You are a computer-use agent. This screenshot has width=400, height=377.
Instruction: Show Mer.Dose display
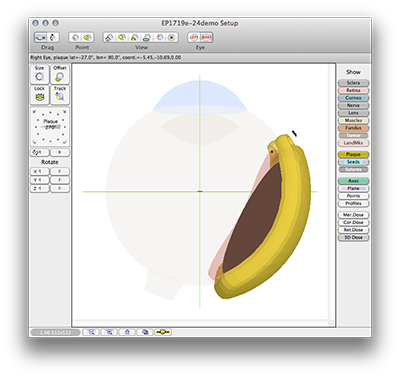point(353,215)
